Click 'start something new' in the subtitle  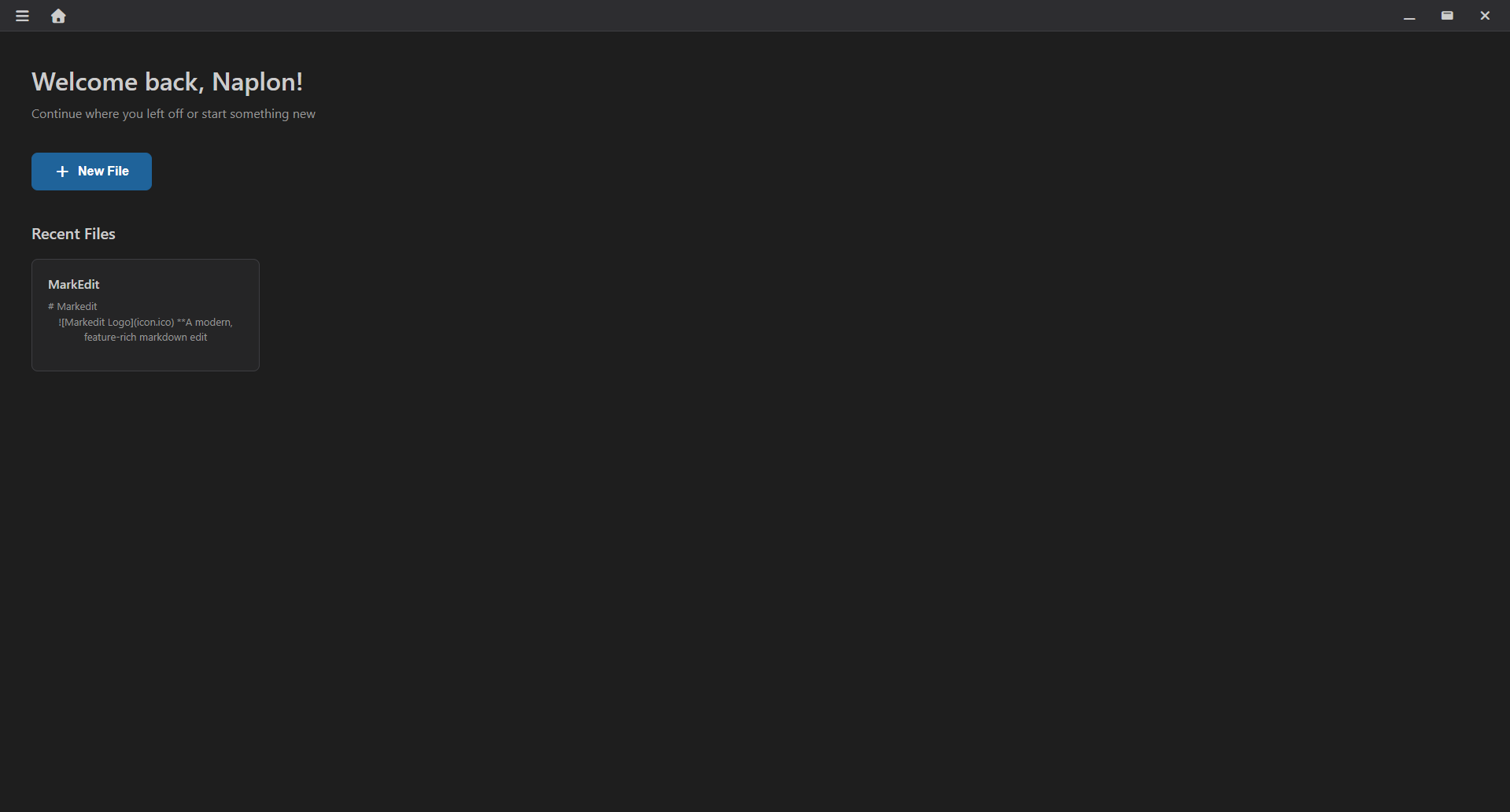tap(259, 114)
